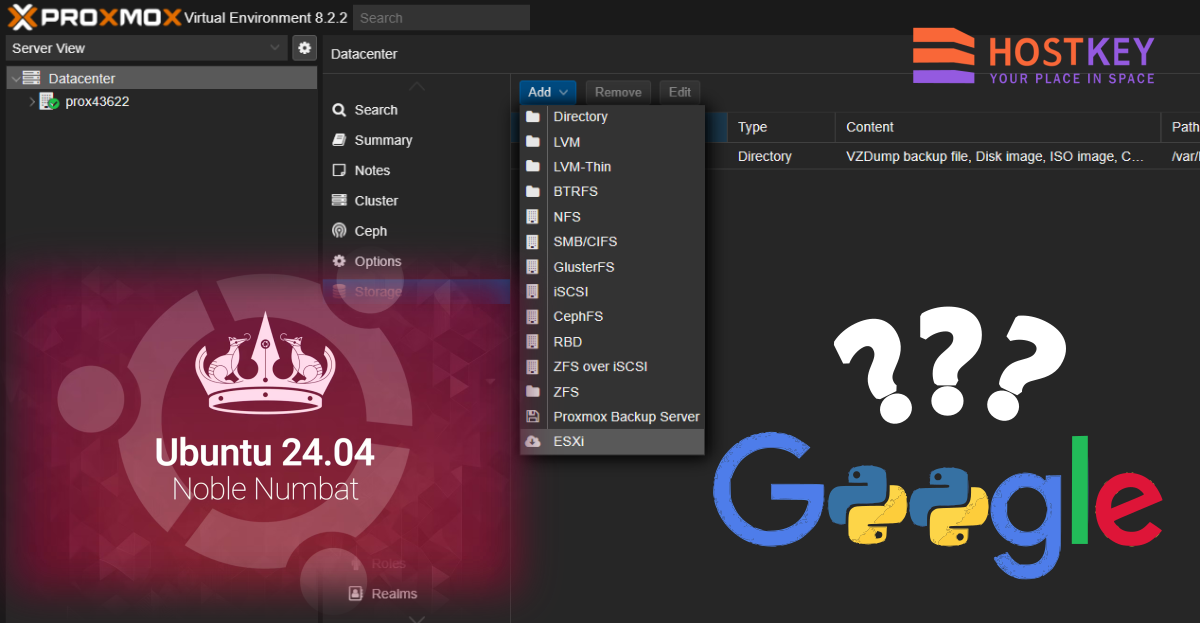Click the server icon beside Cluster
Screen dimensions: 1200x623
(339, 200)
